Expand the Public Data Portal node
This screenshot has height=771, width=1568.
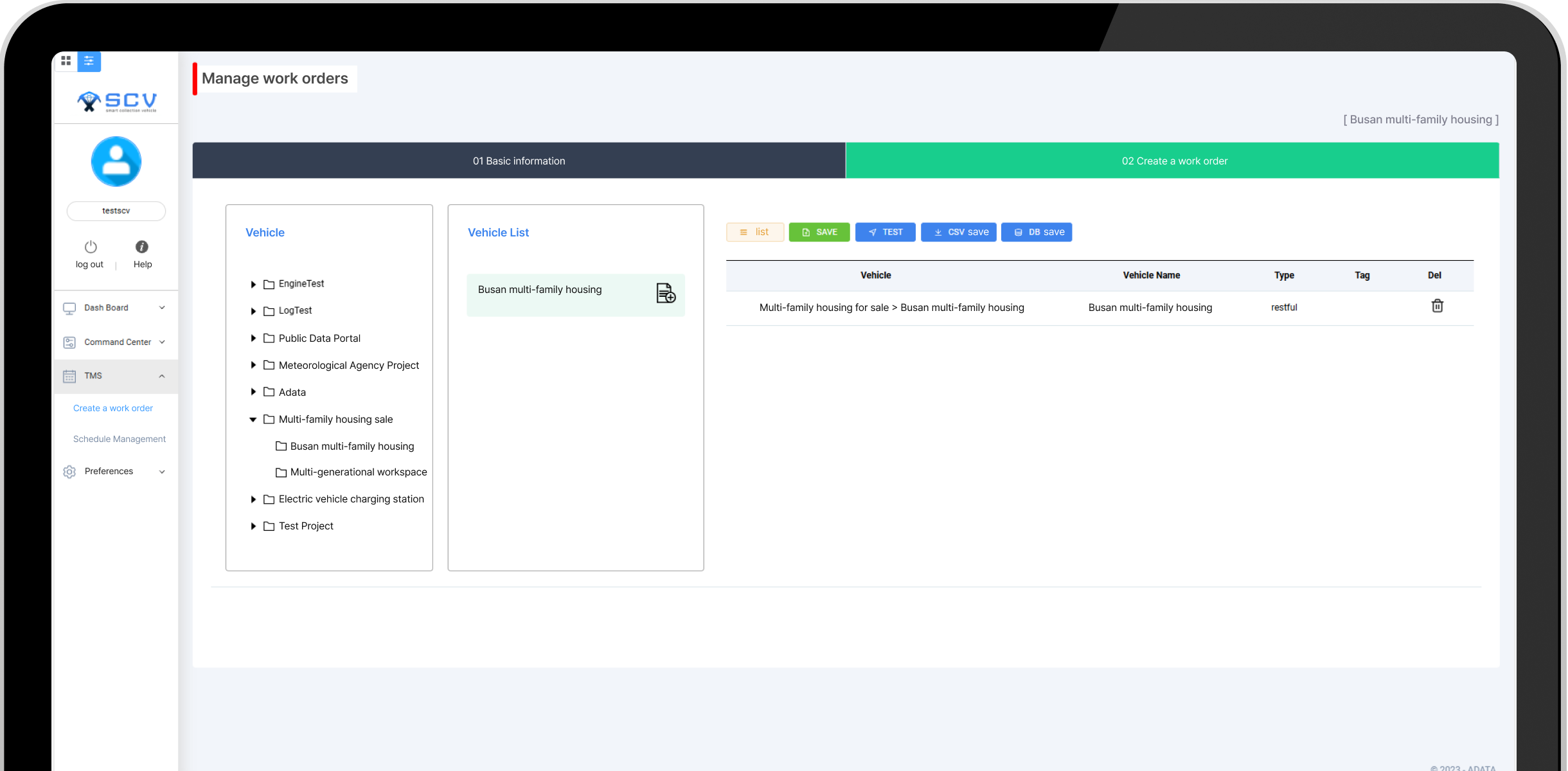tap(253, 338)
